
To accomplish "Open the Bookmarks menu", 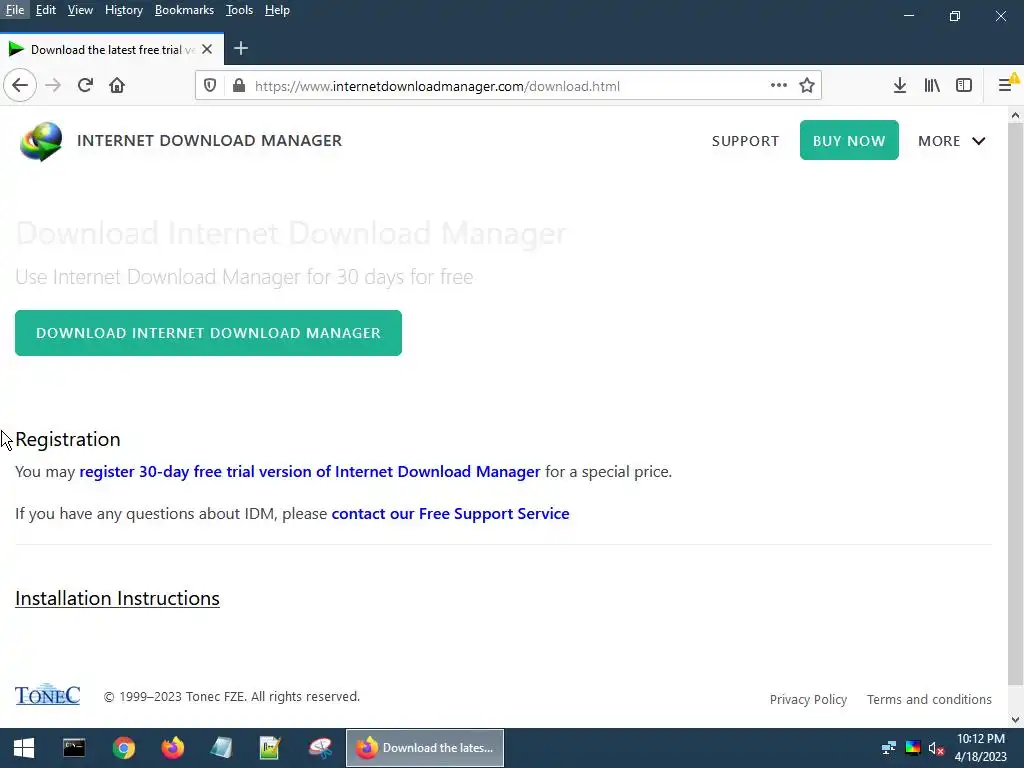I will tap(184, 10).
